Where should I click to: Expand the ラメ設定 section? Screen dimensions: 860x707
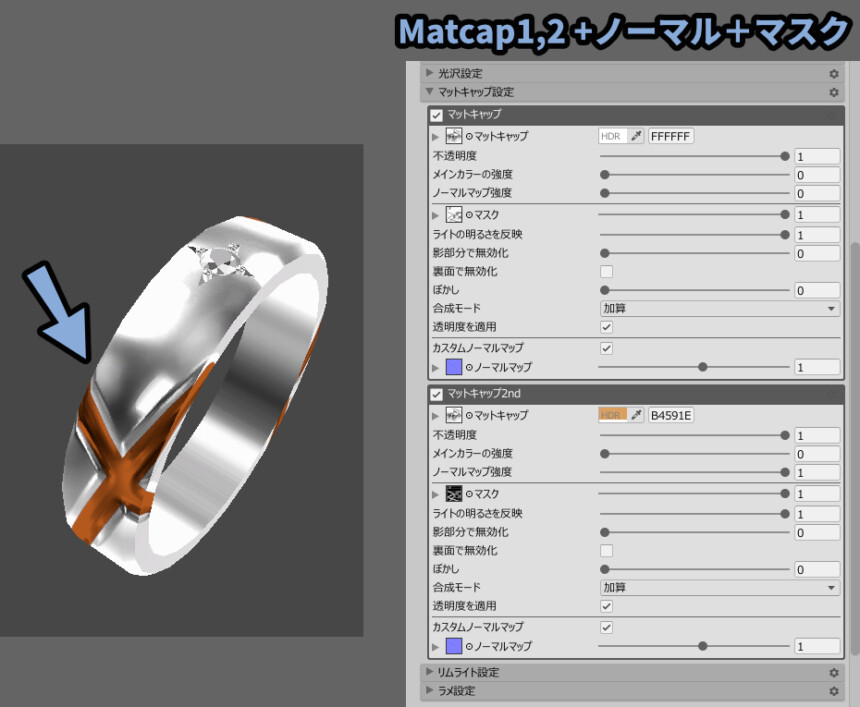430,691
